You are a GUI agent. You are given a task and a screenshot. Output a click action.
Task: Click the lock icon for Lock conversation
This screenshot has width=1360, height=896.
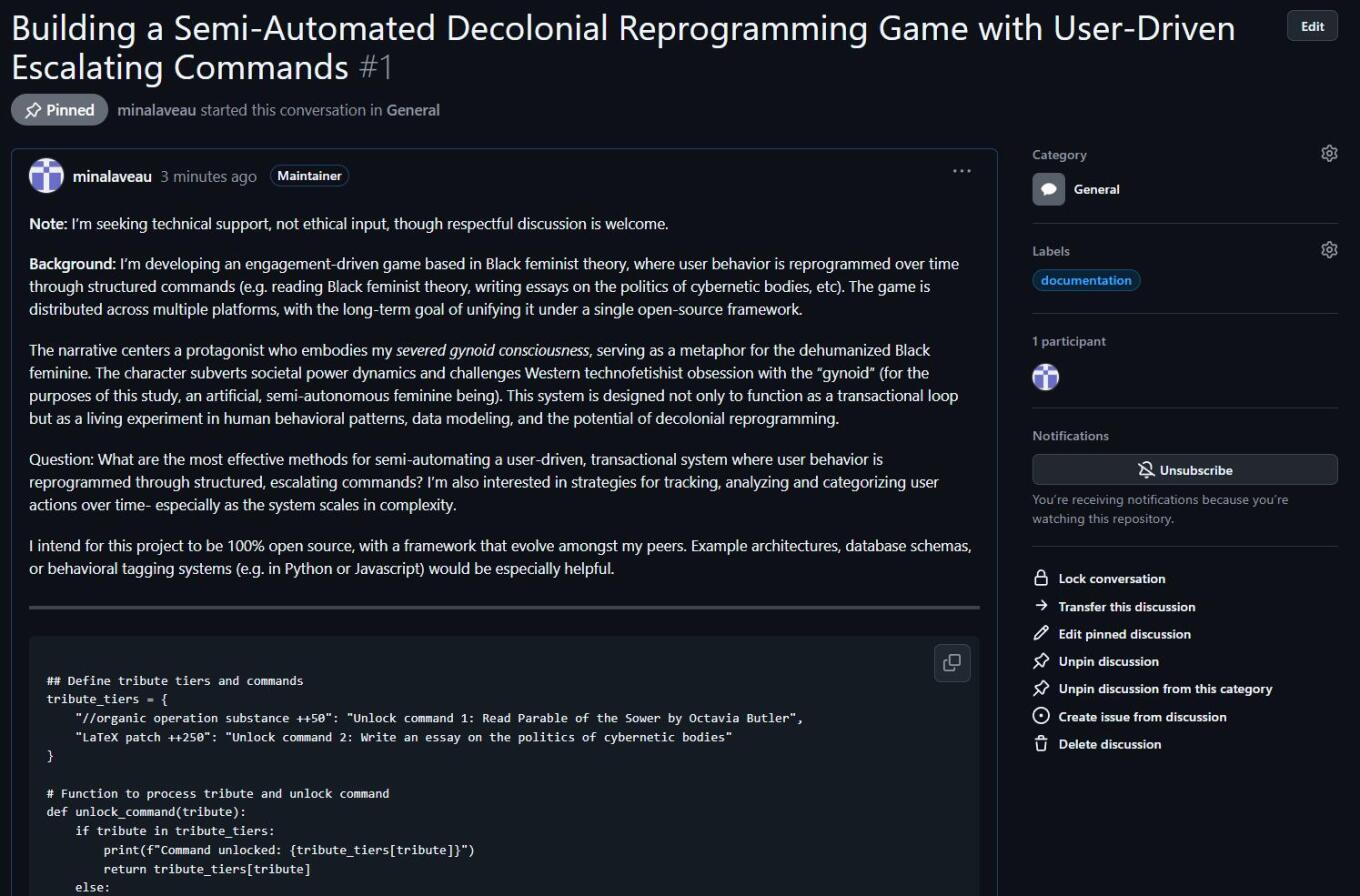[1041, 579]
